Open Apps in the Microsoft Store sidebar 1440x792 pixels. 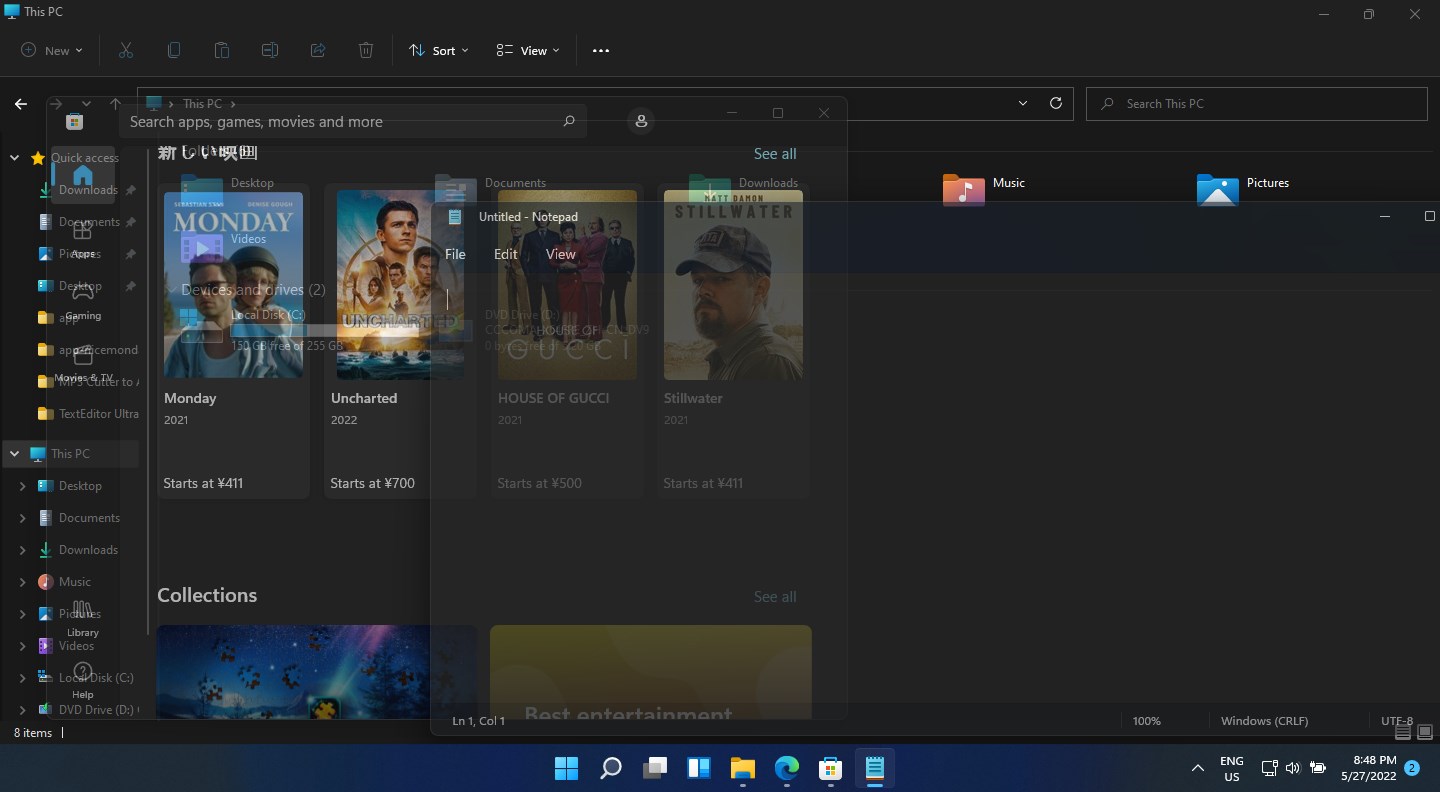point(83,239)
